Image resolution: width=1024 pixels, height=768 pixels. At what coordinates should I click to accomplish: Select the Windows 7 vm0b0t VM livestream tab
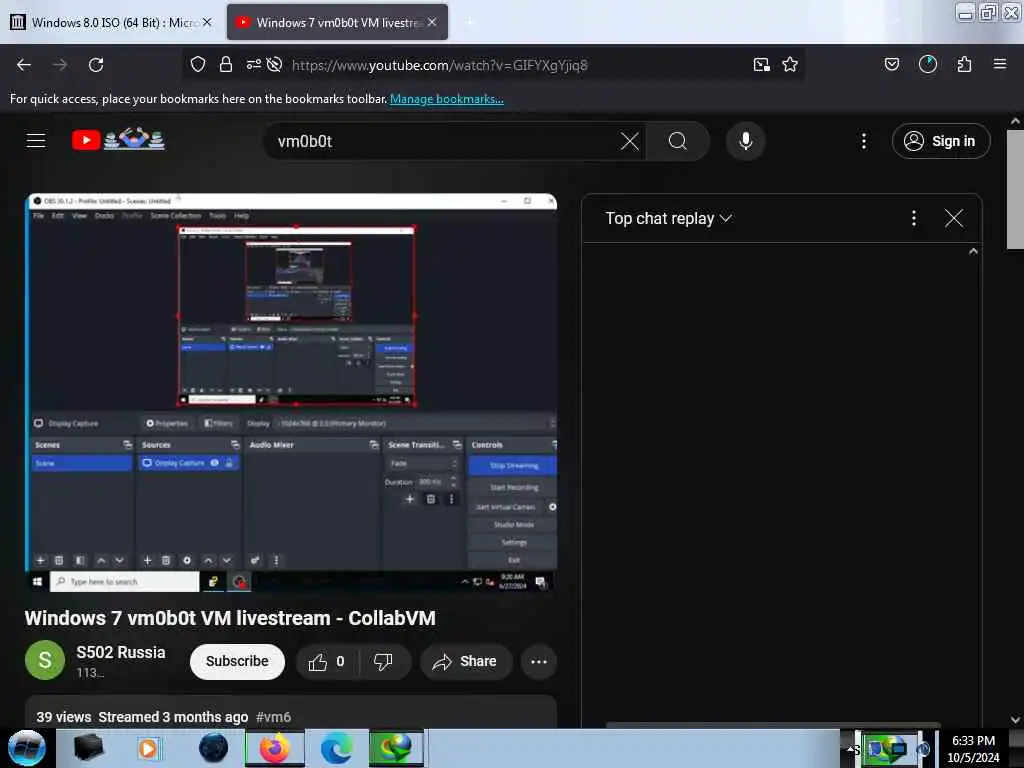coord(338,22)
